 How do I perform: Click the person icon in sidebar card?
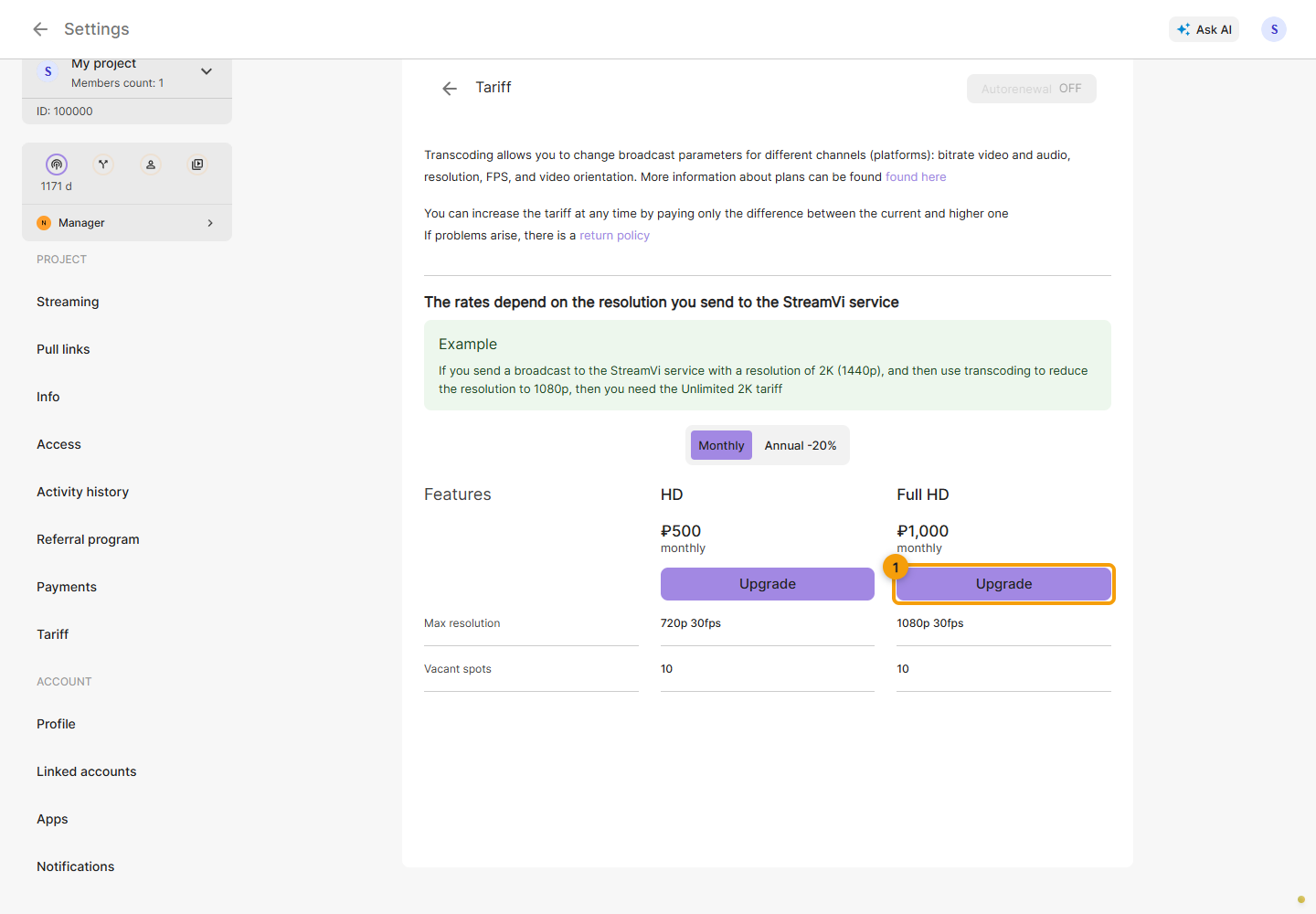coord(151,165)
